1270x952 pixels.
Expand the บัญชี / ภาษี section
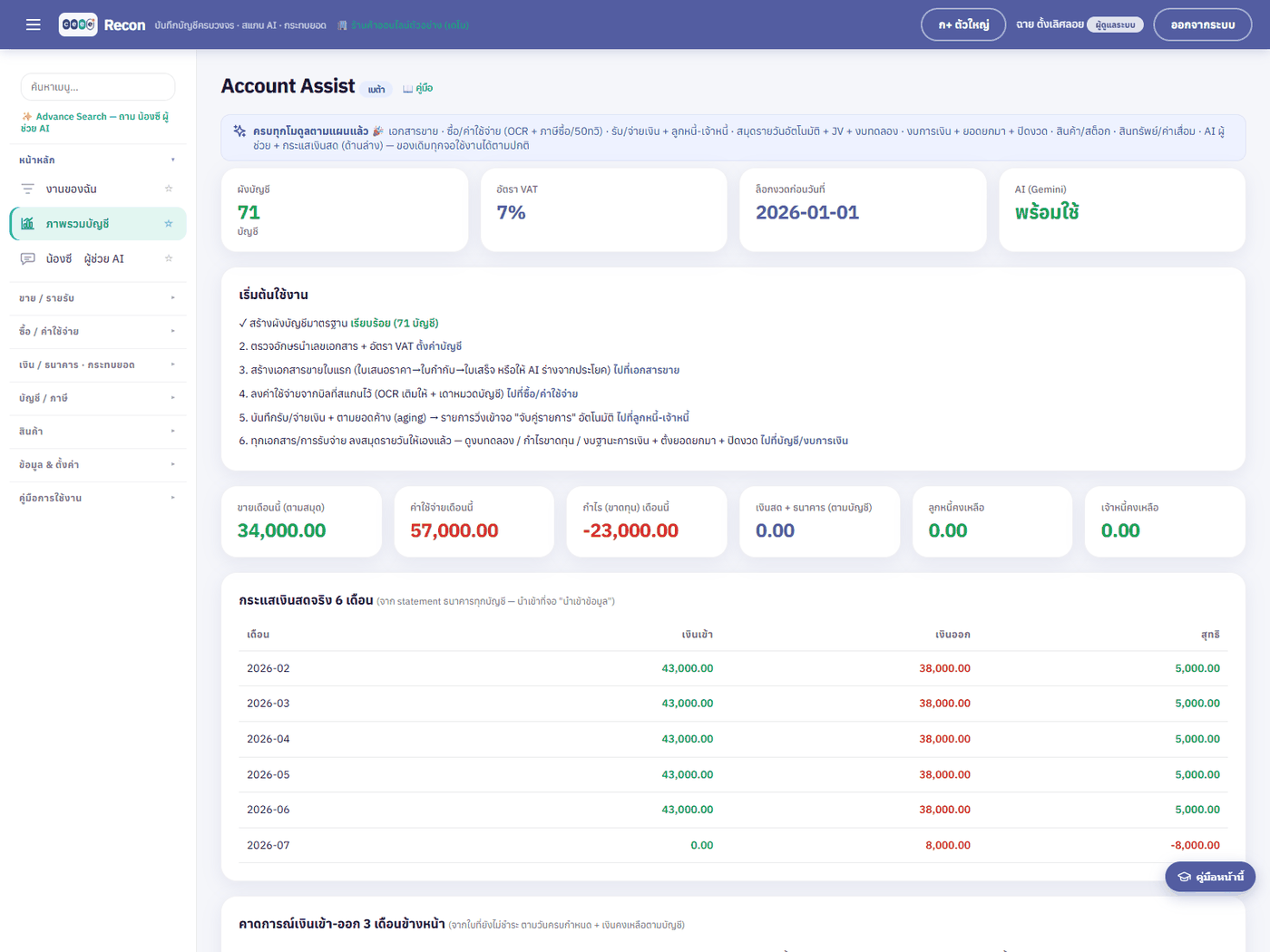[x=97, y=398]
